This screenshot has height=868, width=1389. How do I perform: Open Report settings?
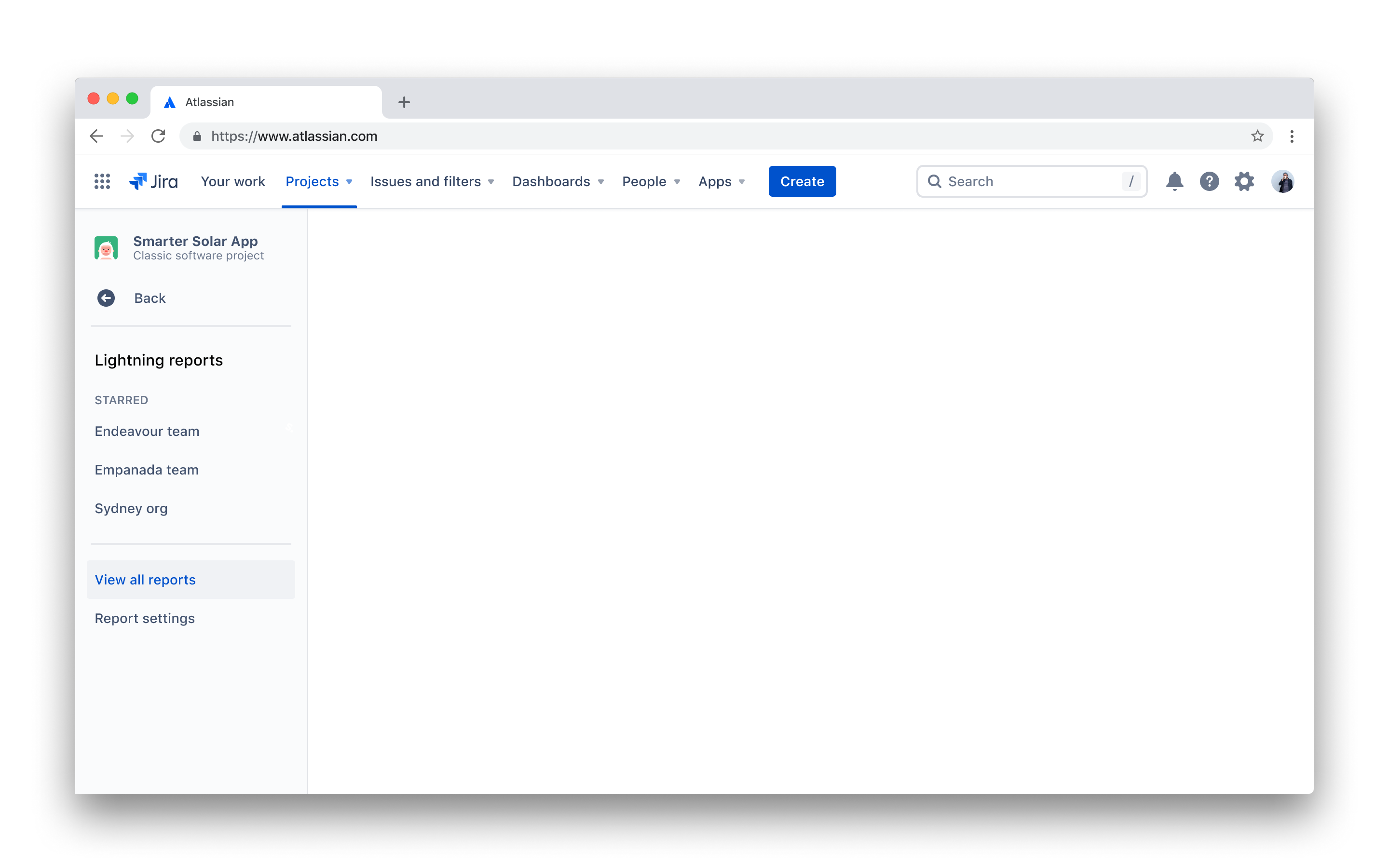pos(145,618)
